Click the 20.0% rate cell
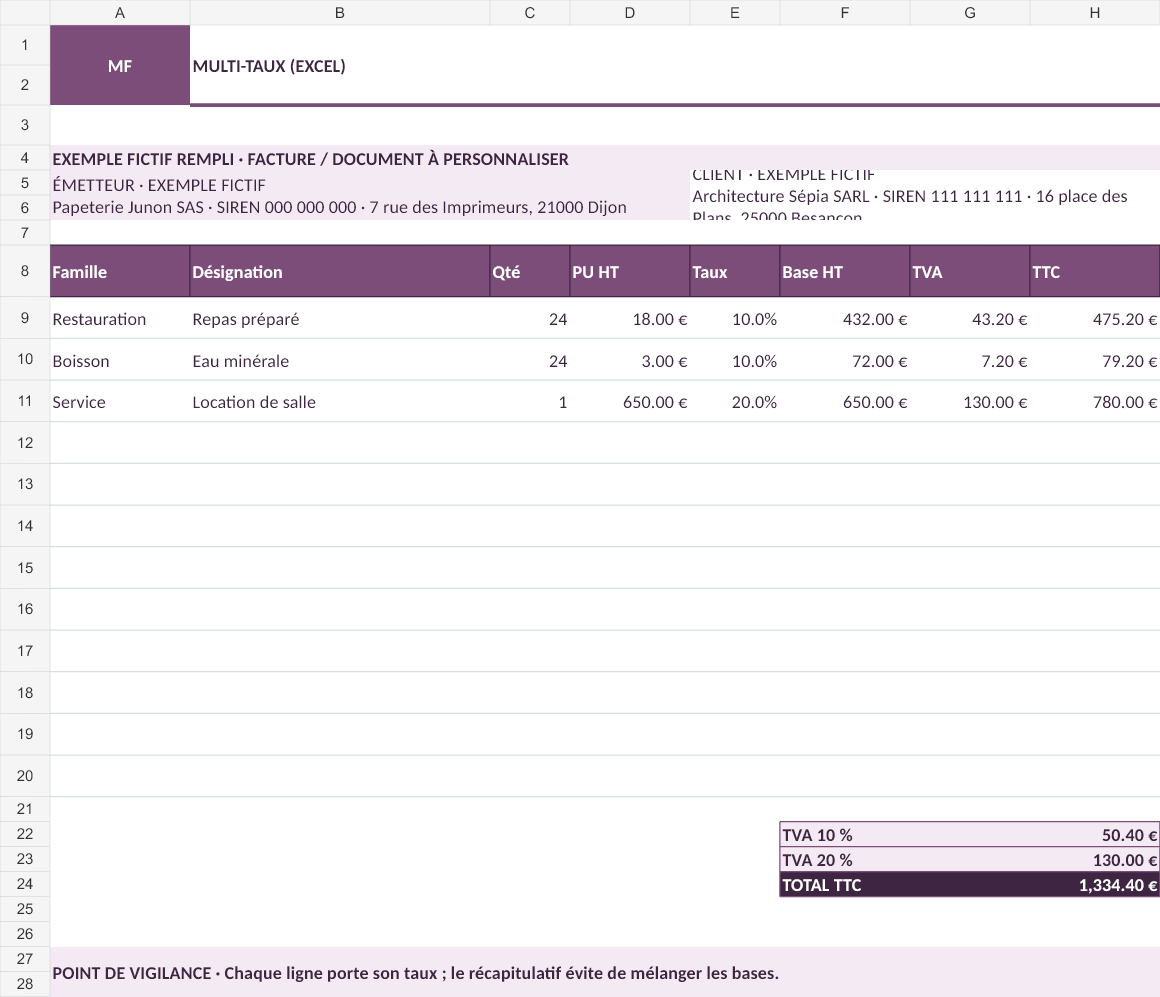Screen dimensions: 1160x997 [735, 402]
